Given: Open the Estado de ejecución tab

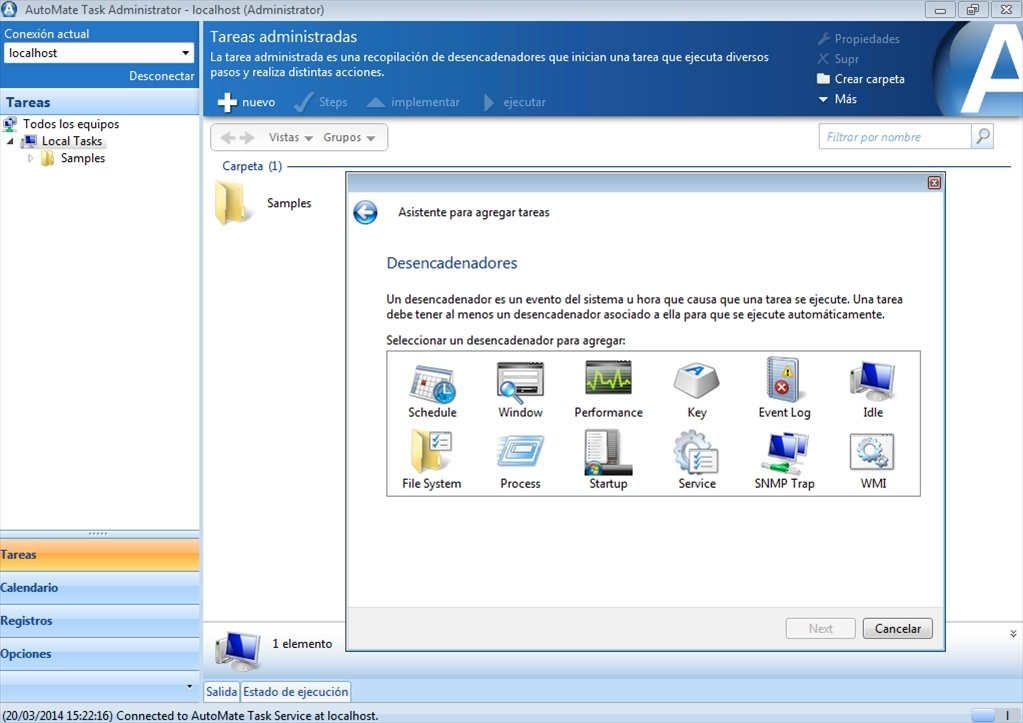Looking at the screenshot, I should [296, 692].
